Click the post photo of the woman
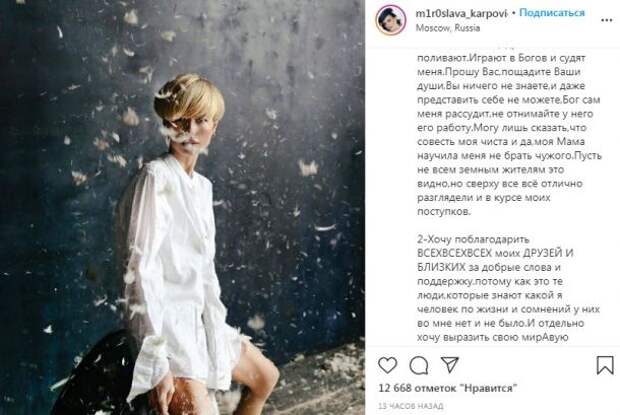Viewport: 620px width, 415px height. [182, 208]
